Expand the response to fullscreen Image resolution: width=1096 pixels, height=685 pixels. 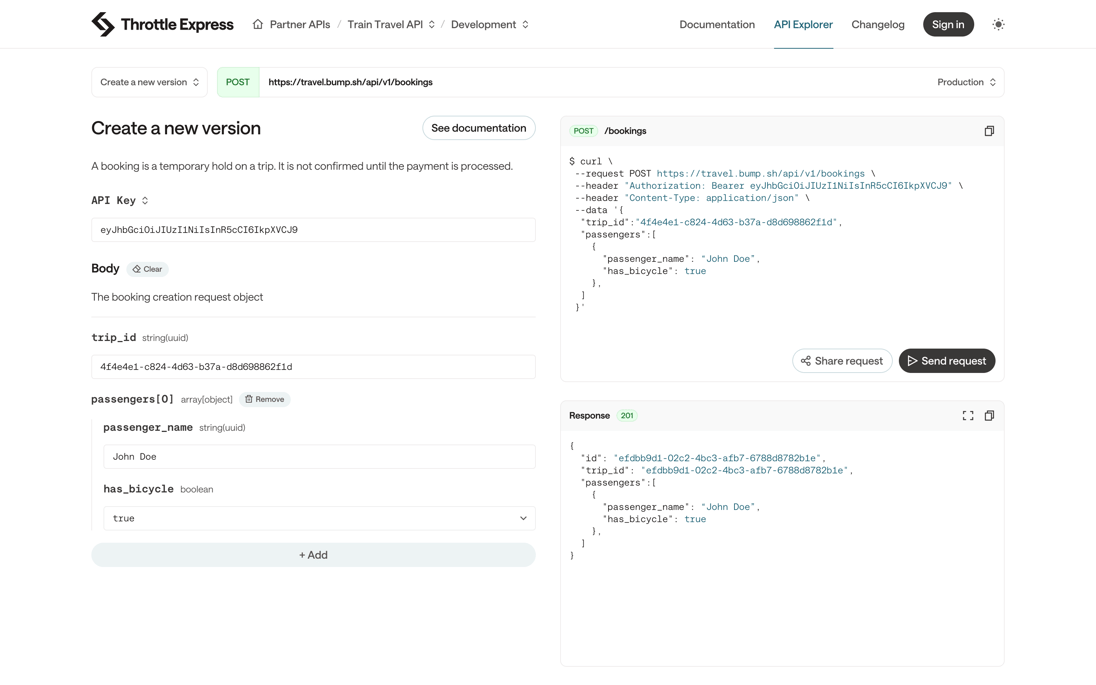click(x=967, y=415)
